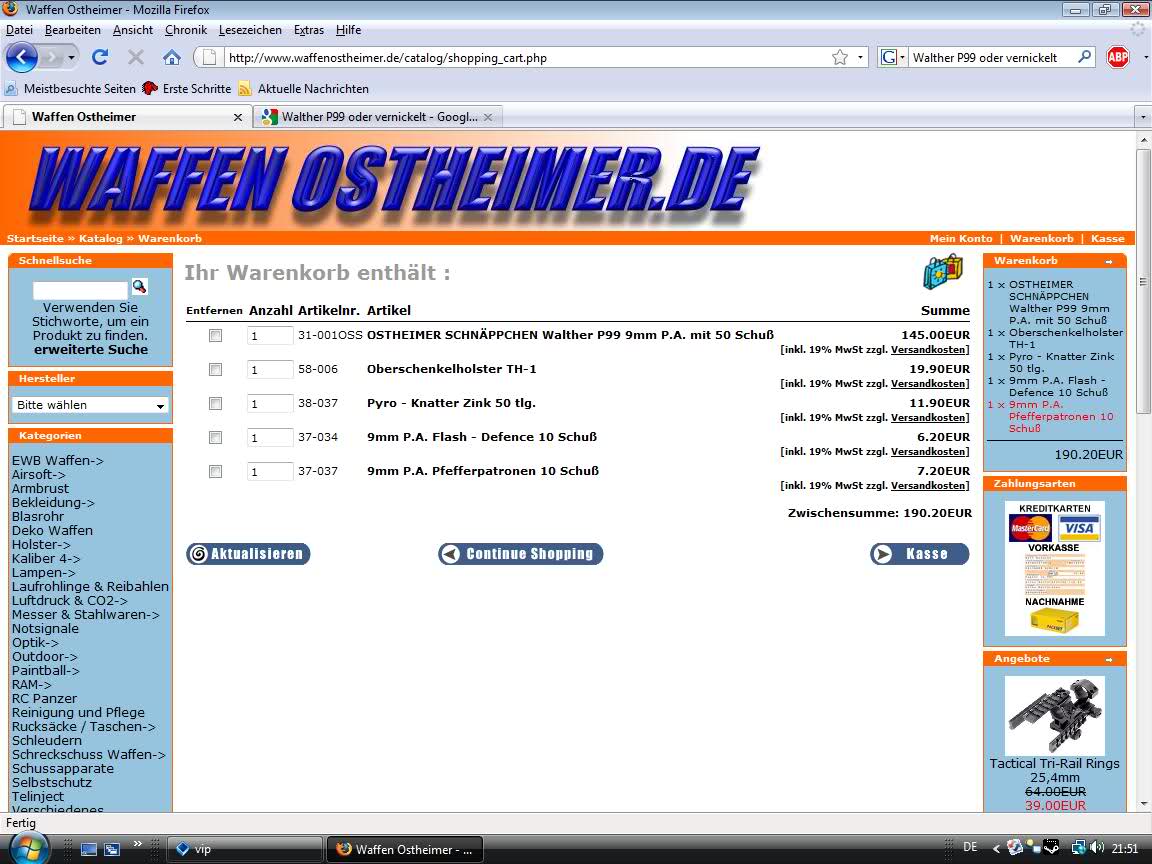The image size is (1152, 864).
Task: Go to the Home page icon
Action: click(172, 57)
